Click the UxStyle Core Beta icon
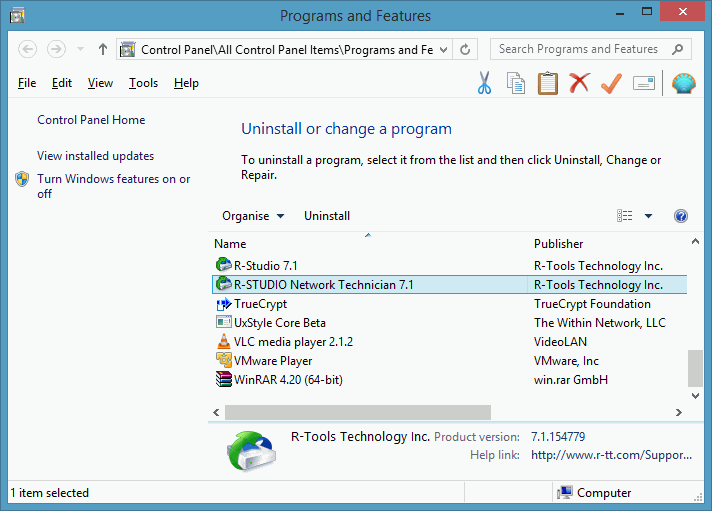Screen dimensions: 712x511 pos(223,322)
